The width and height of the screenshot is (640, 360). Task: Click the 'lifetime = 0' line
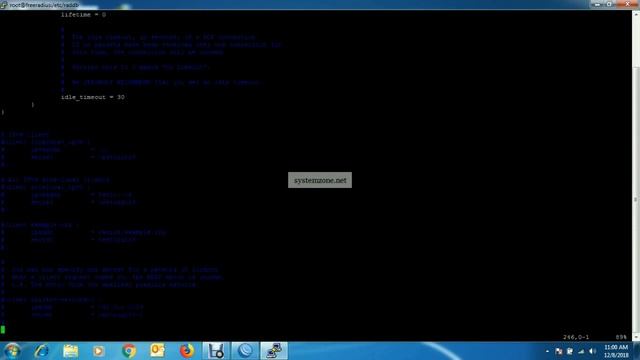click(x=83, y=15)
